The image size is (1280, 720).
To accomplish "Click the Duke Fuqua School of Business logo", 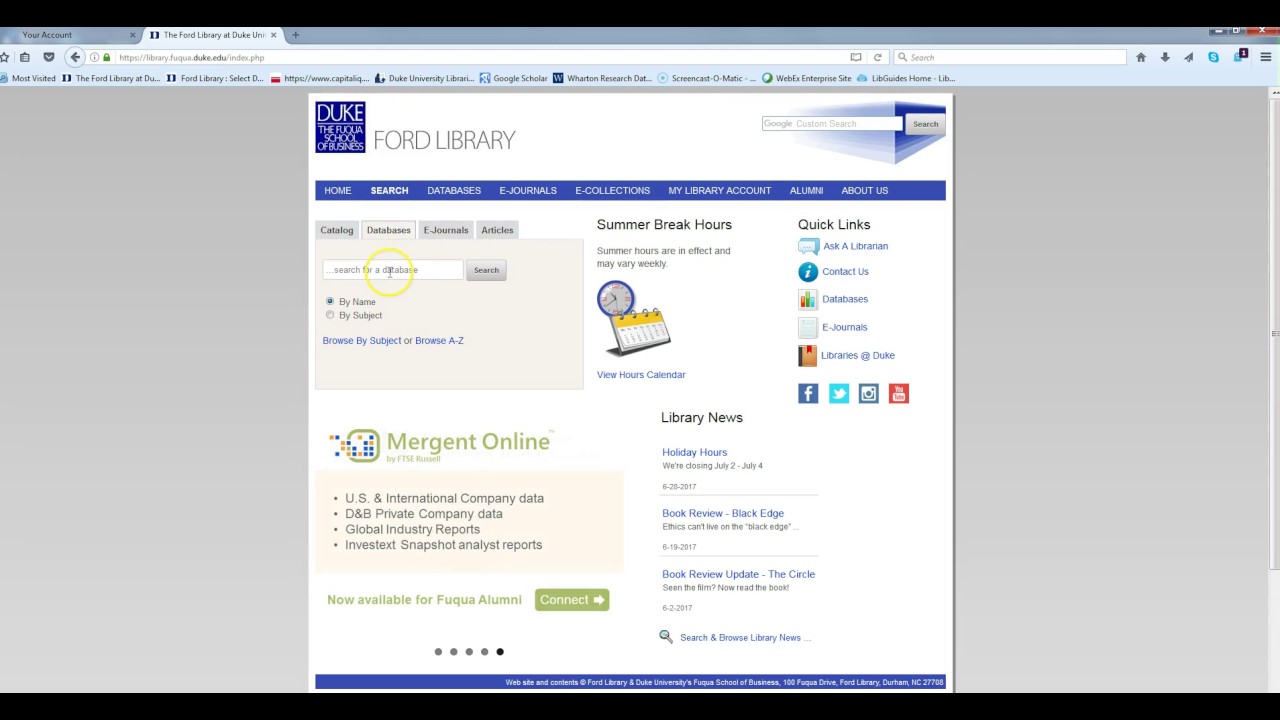I will pyautogui.click(x=340, y=127).
